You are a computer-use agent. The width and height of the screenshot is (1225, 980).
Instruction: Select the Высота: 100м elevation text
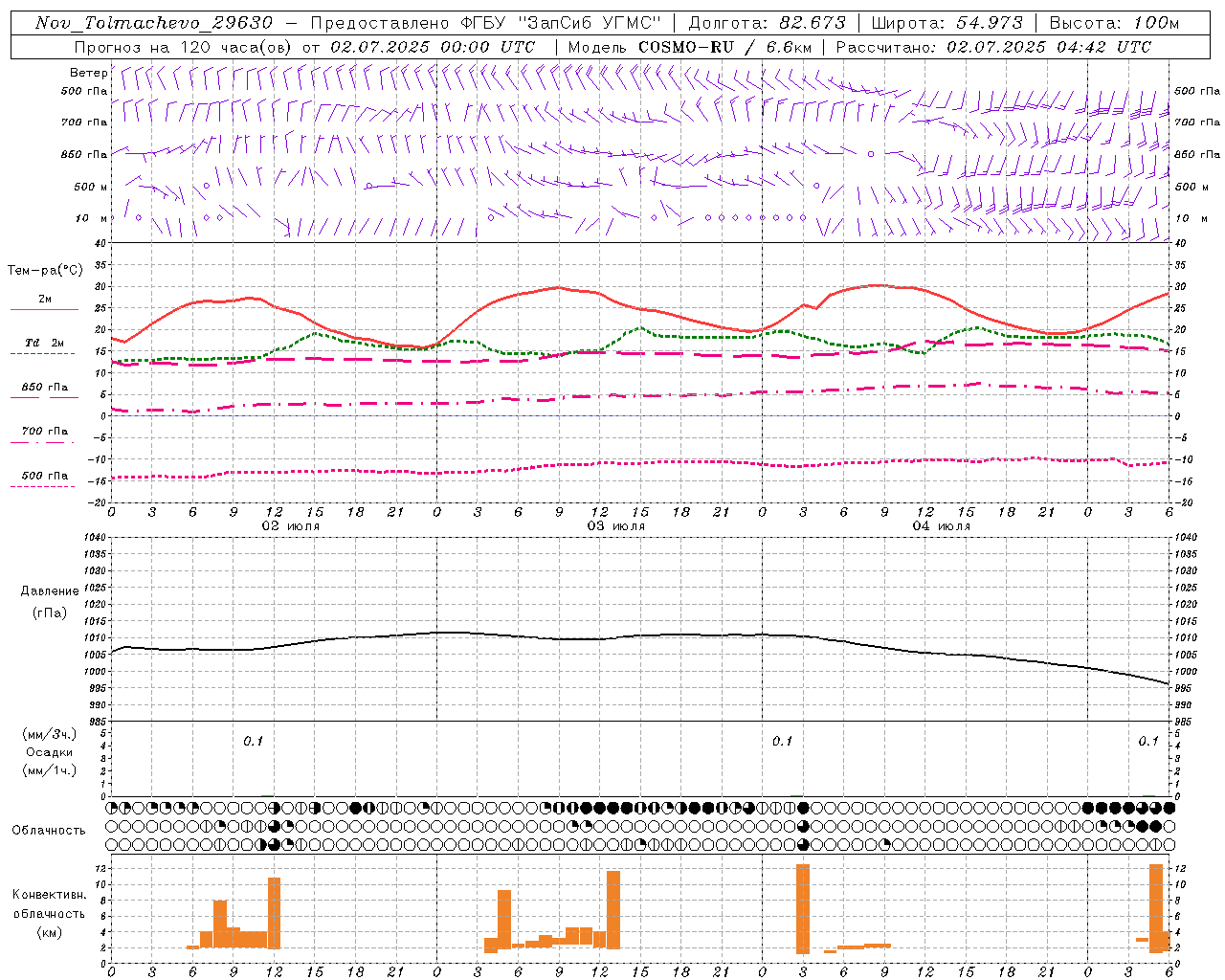click(x=1114, y=23)
